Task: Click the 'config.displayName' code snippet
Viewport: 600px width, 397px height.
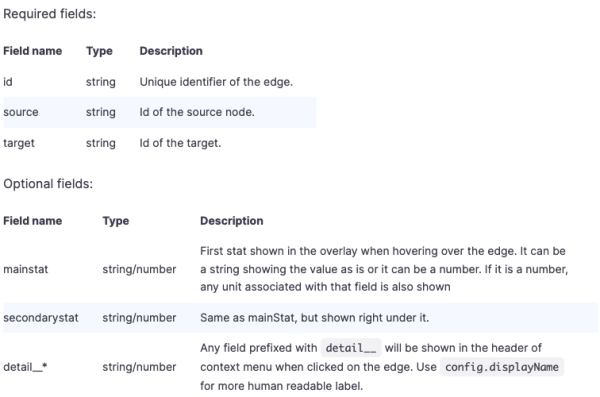Action: (502, 367)
